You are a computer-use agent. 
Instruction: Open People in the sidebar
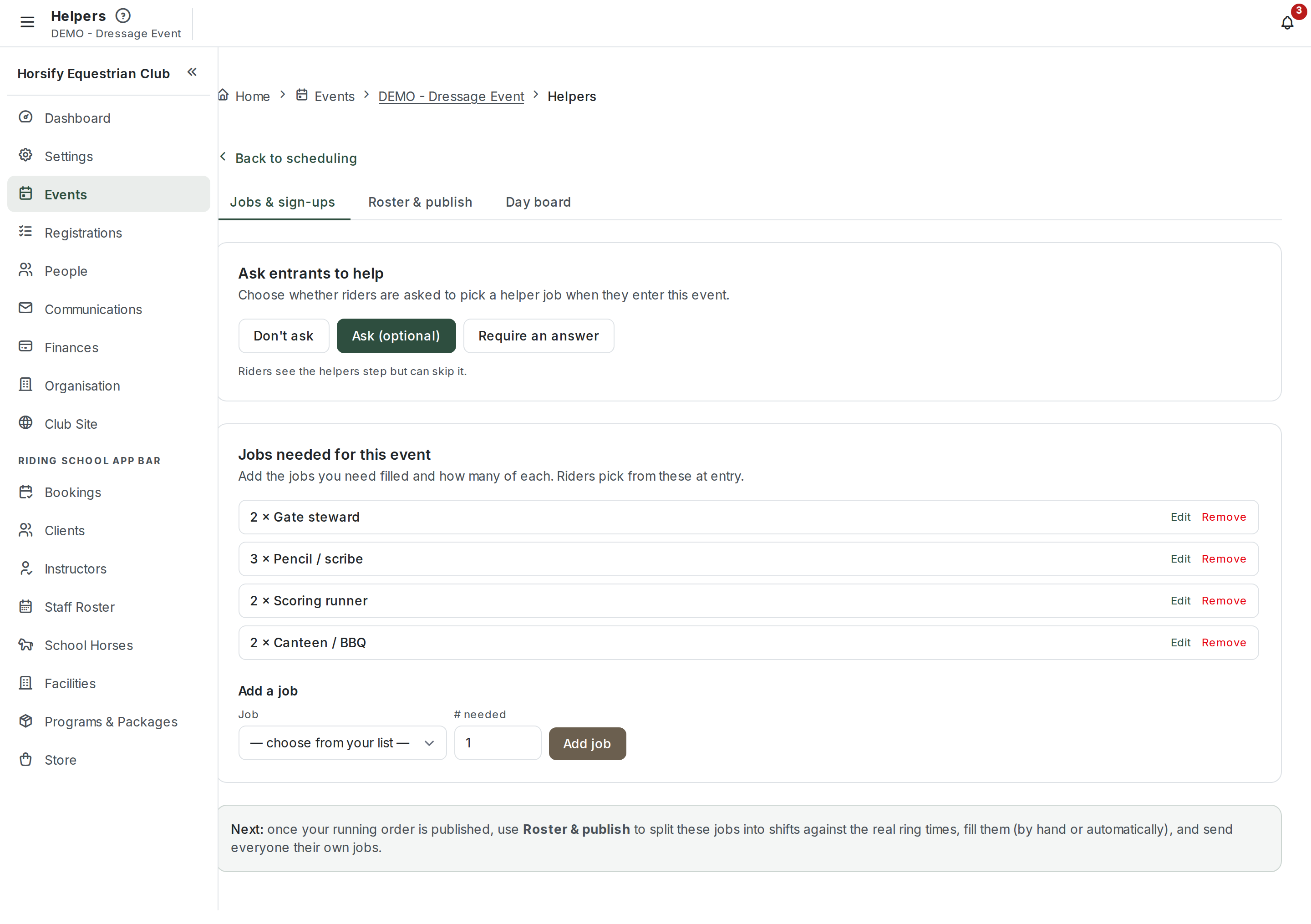click(108, 271)
